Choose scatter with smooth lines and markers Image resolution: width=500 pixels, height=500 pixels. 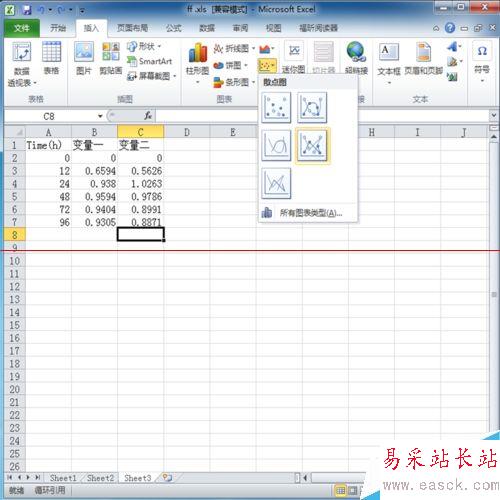point(312,107)
